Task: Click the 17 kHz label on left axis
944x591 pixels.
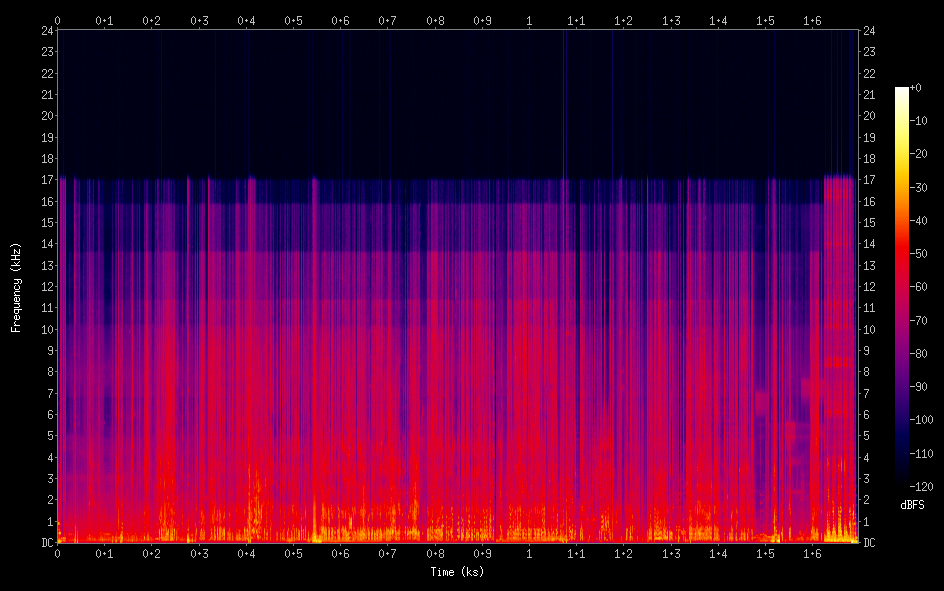Action: tap(47, 180)
